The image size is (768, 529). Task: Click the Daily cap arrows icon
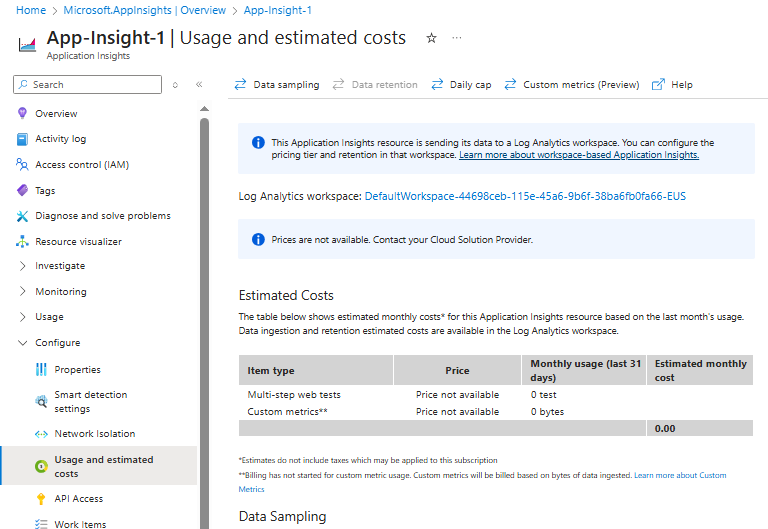pos(437,84)
